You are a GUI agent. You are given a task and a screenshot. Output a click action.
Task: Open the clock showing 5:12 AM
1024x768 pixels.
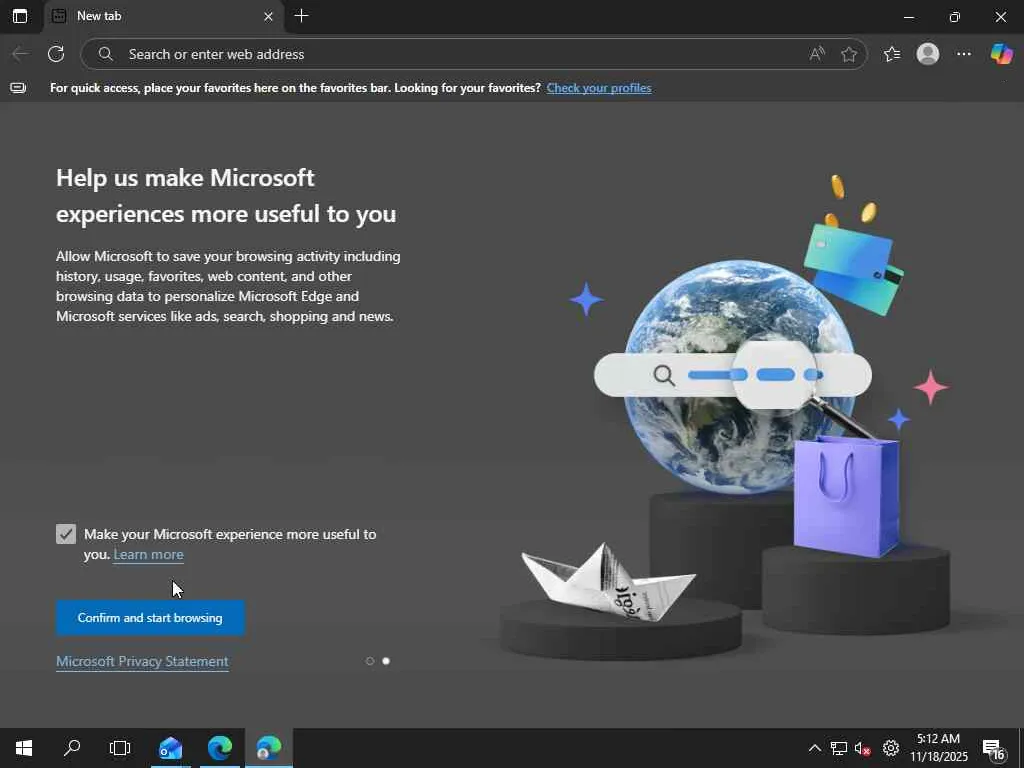coord(938,748)
